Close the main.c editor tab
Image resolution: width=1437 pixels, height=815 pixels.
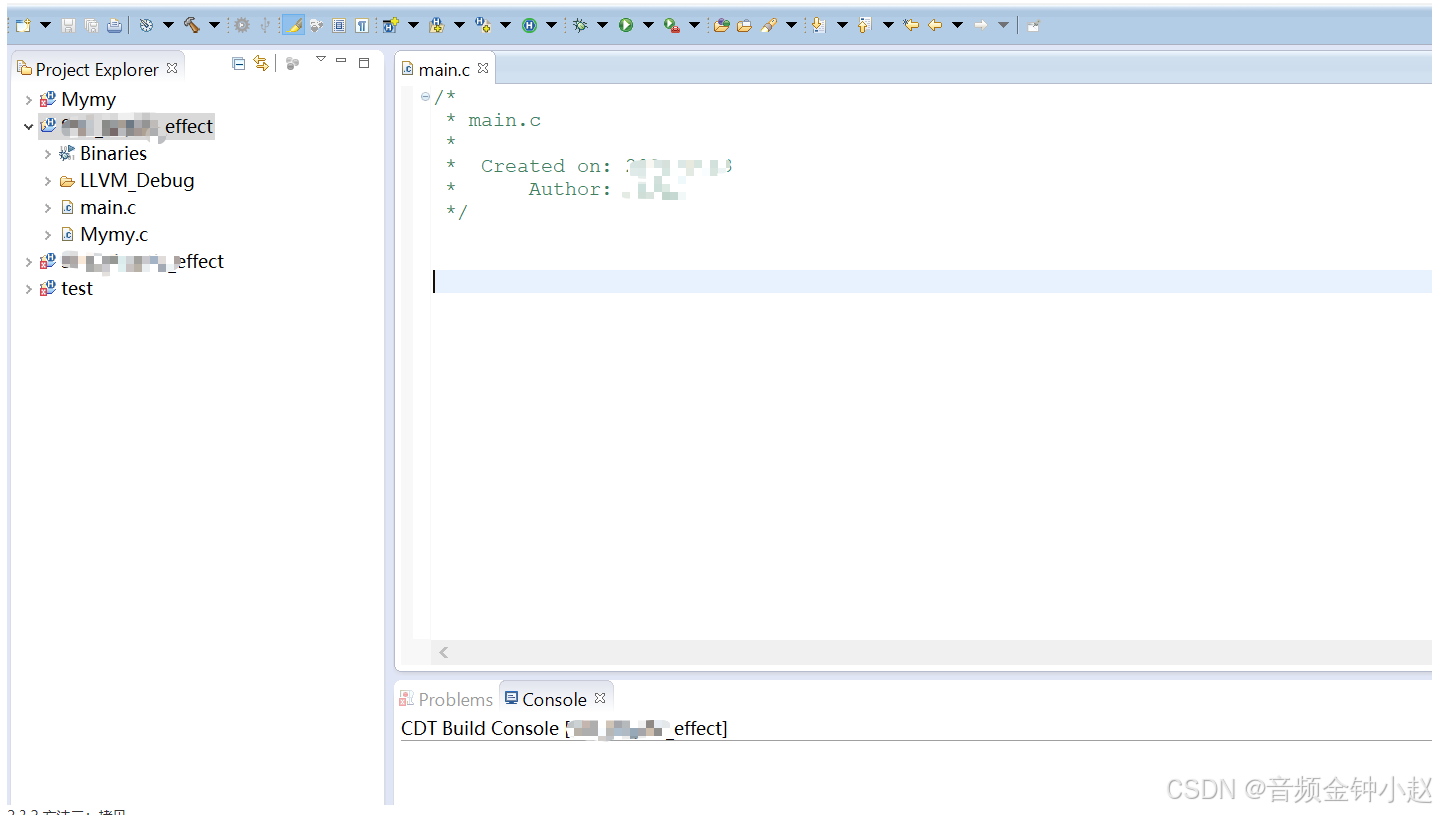[483, 68]
